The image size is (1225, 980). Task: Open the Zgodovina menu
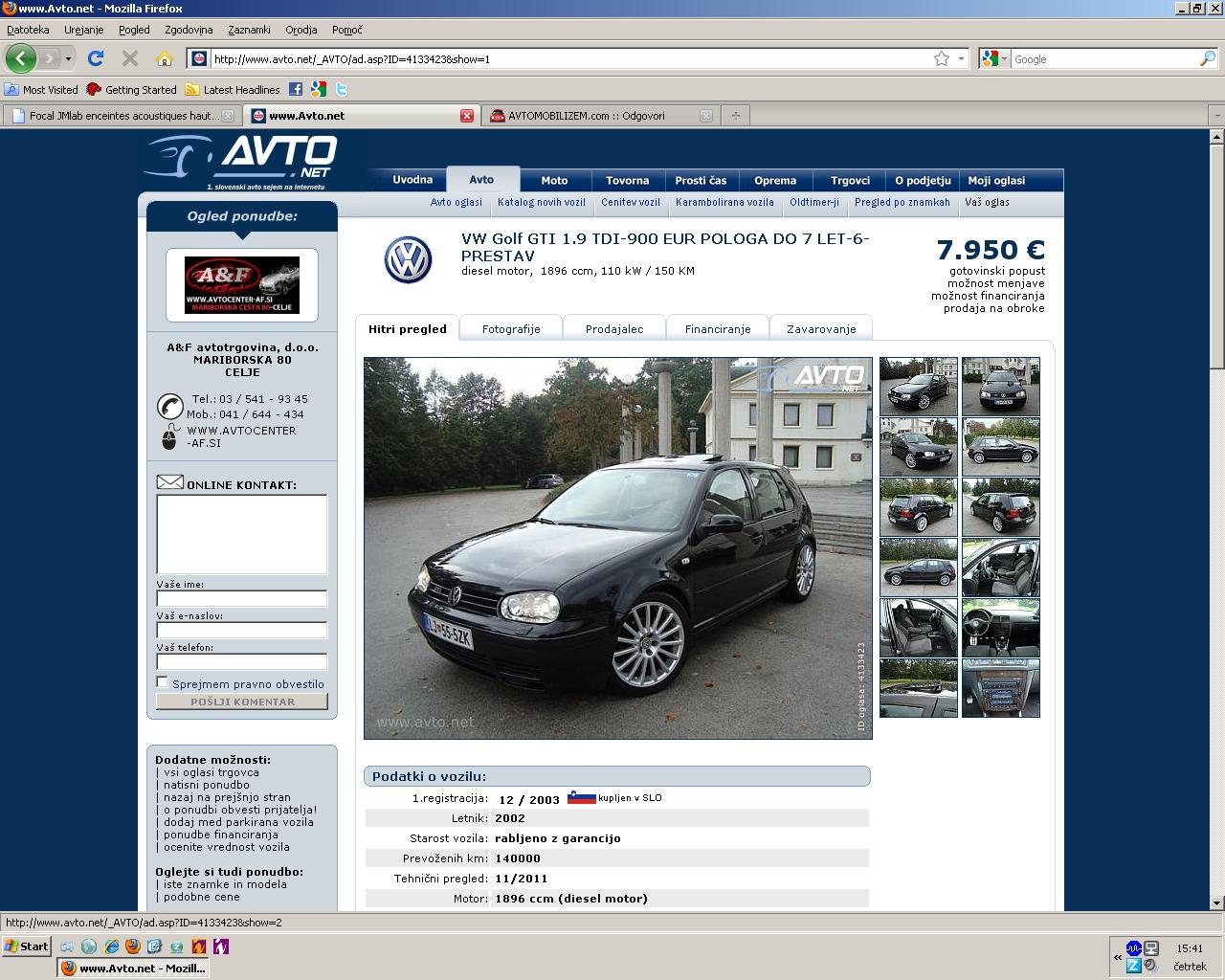189,30
